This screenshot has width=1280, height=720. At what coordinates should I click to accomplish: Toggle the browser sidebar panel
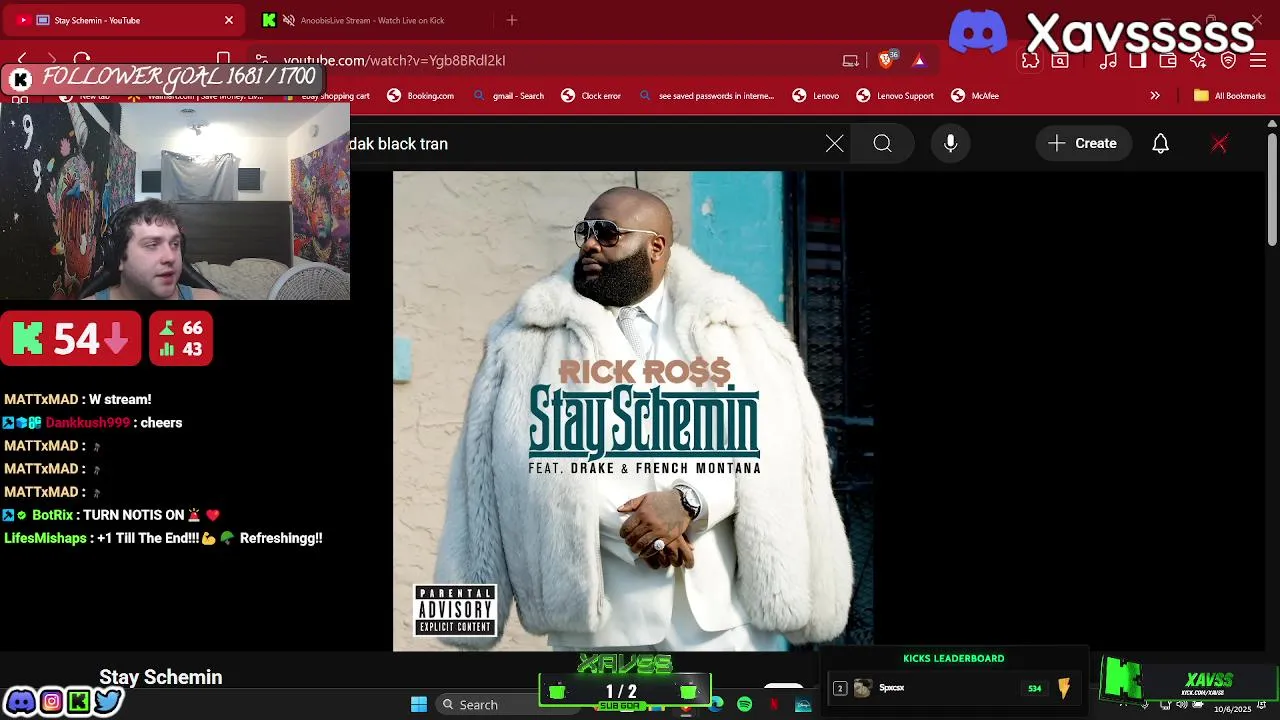tap(1138, 60)
